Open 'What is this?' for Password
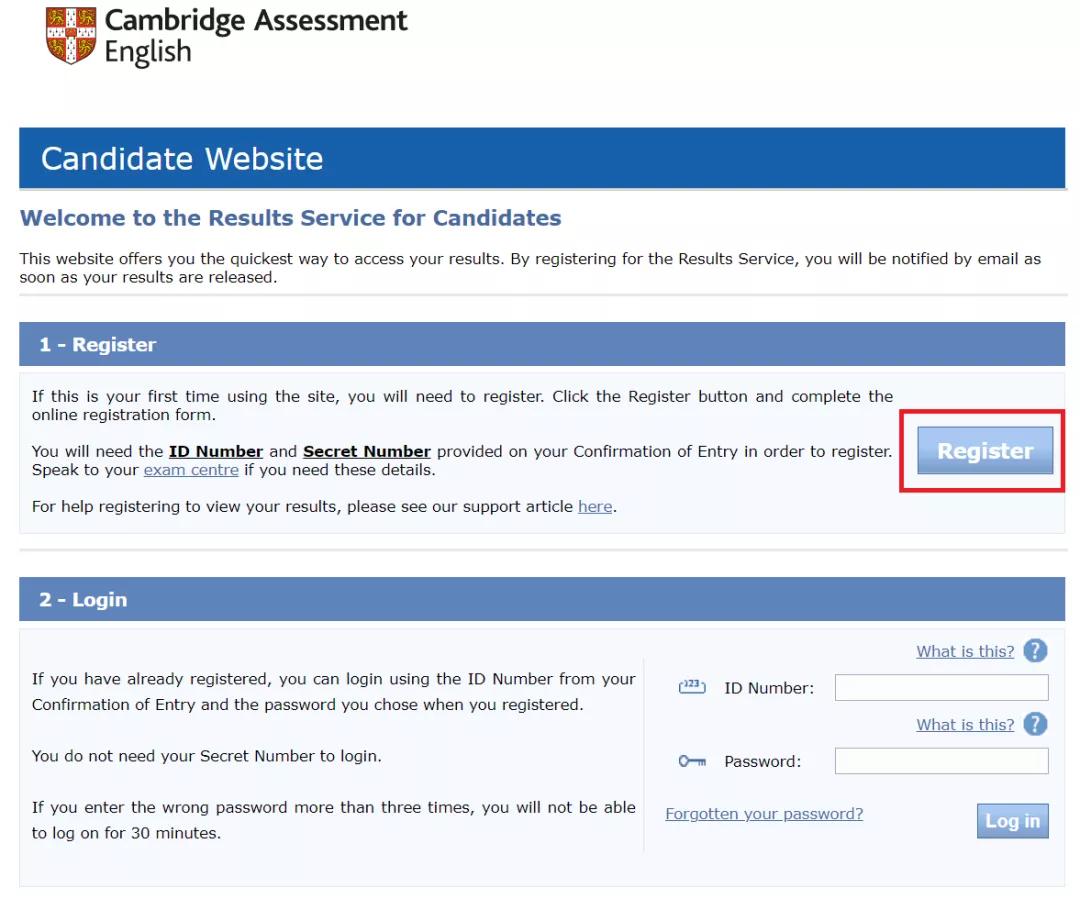Screen dimensions: 1080x899 tap(965, 725)
